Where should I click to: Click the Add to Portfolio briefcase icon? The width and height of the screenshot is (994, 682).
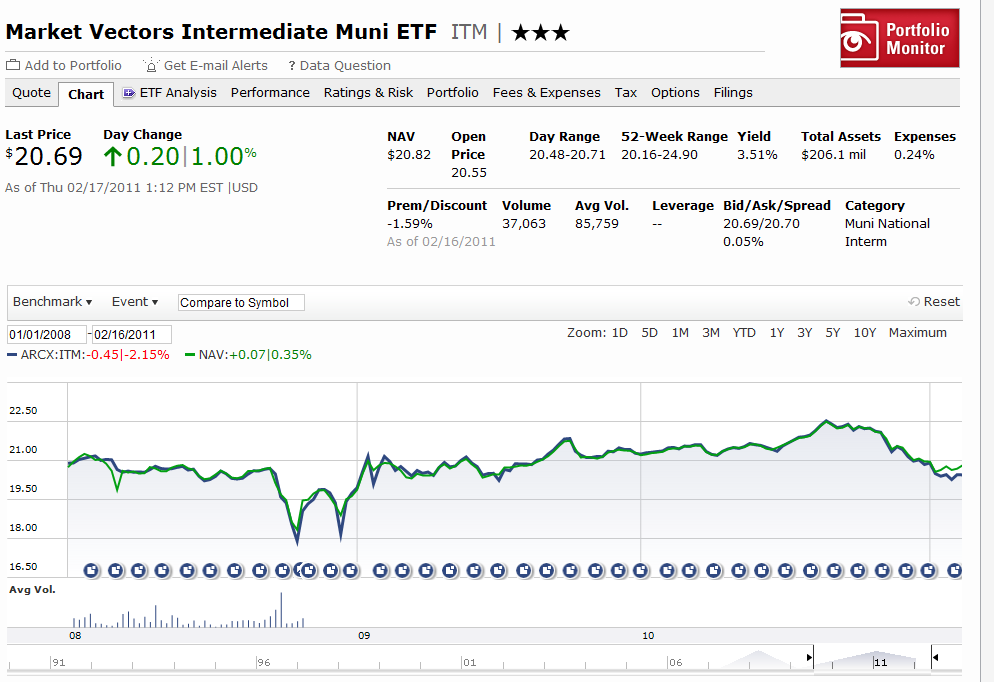[13, 65]
